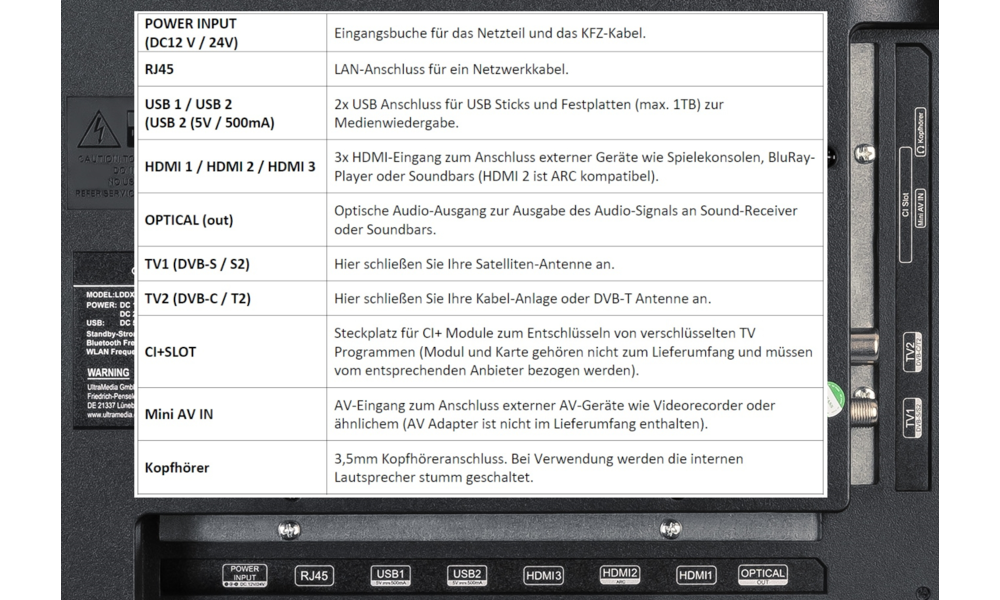Select the USB1 port label
The image size is (1000, 600).
point(390,575)
